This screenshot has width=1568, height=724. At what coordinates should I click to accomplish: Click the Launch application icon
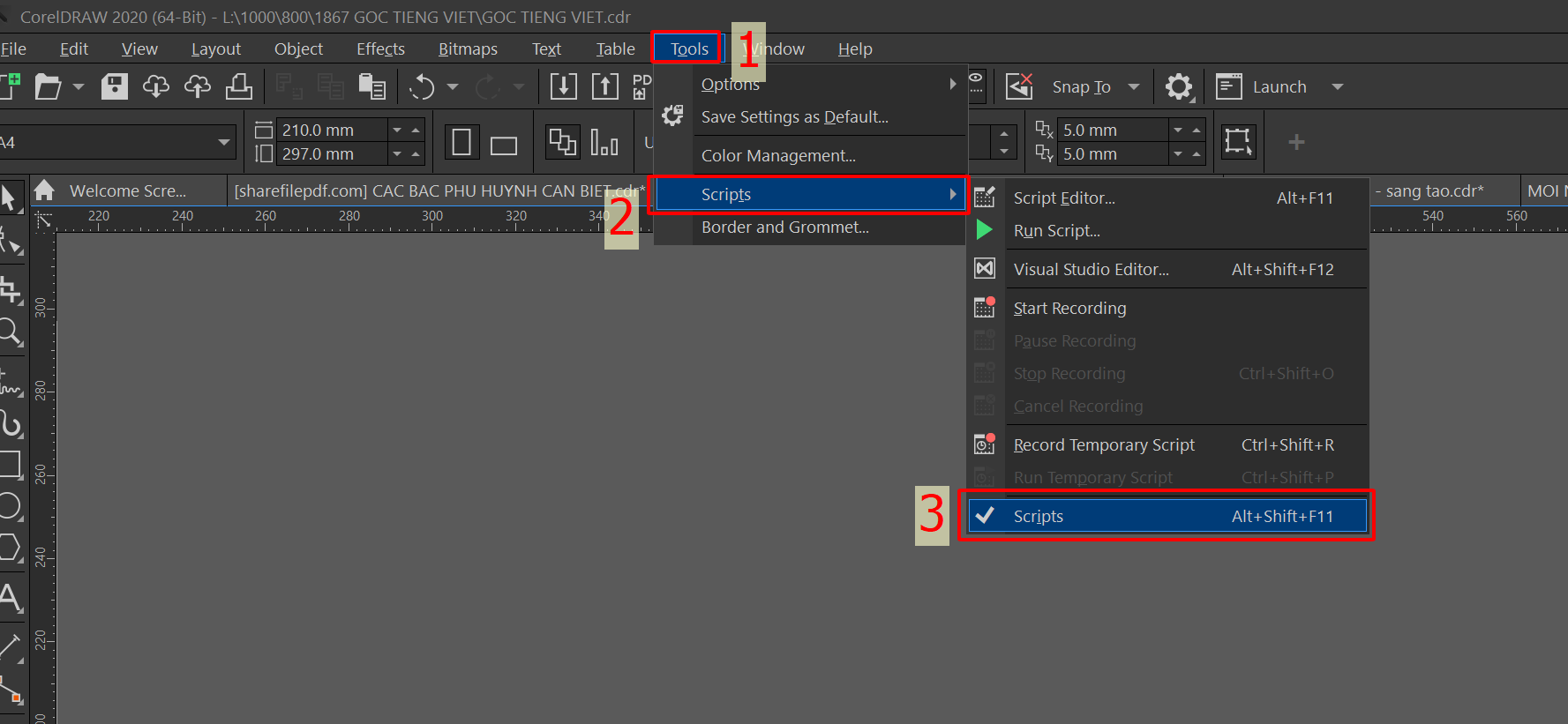coord(1228,86)
